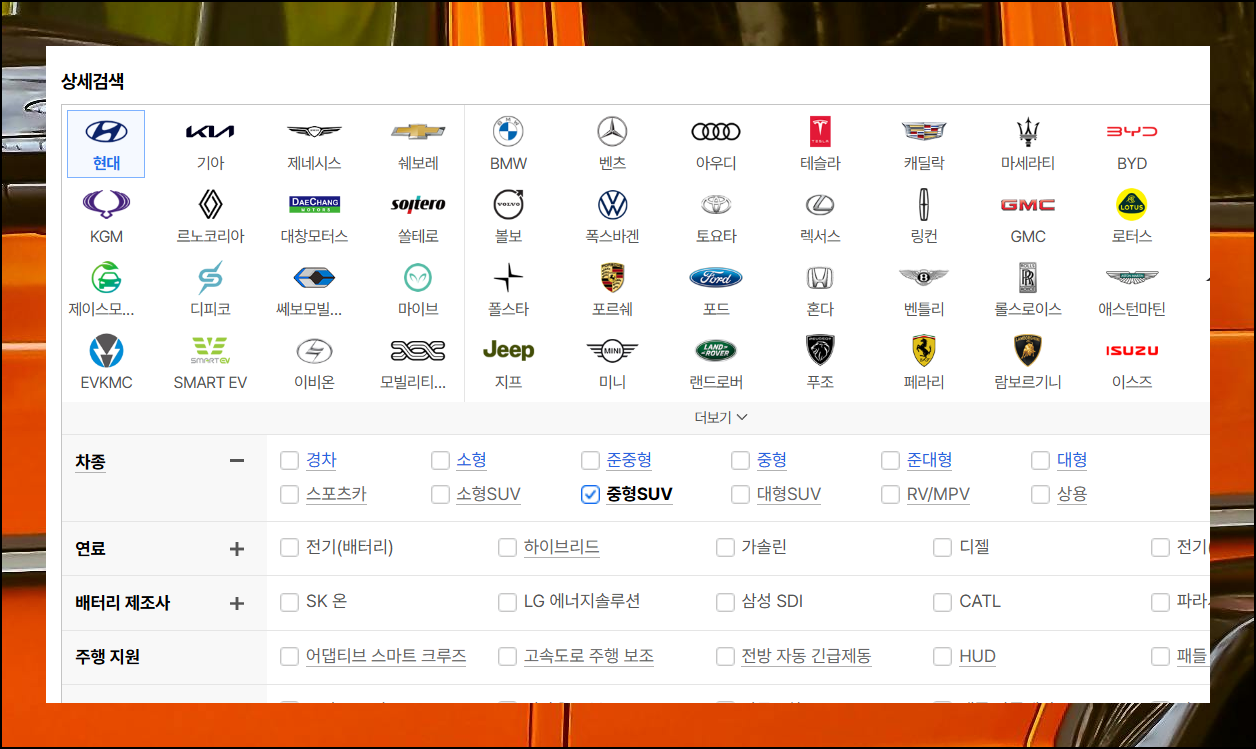Expand more brands with 더보기

coord(721,418)
